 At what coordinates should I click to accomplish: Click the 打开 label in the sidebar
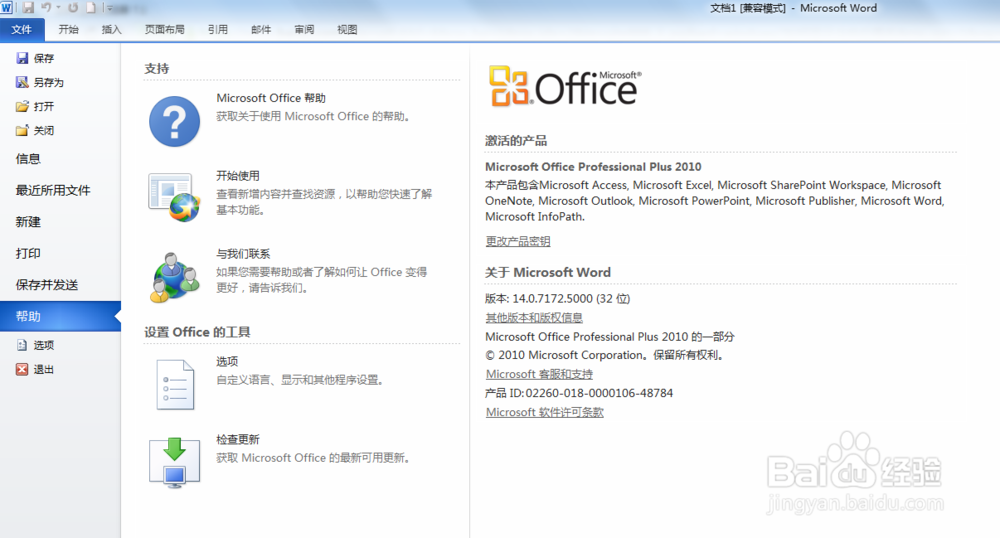click(x=44, y=106)
